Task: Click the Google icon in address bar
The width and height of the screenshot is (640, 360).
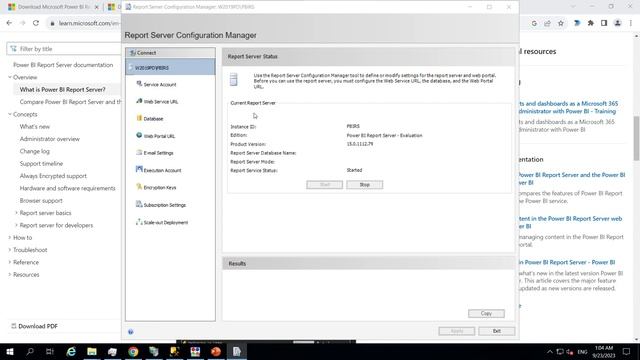Action: click(x=534, y=23)
